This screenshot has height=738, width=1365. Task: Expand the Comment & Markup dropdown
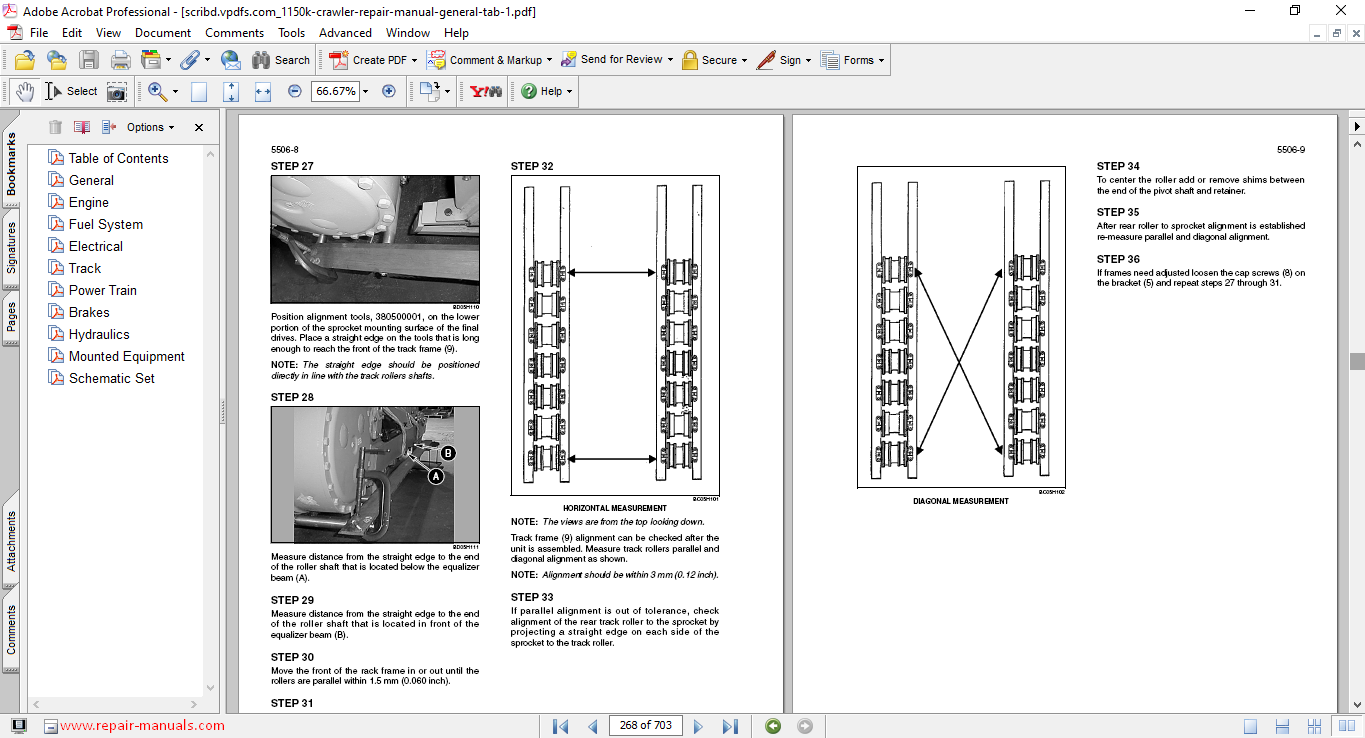pos(551,60)
